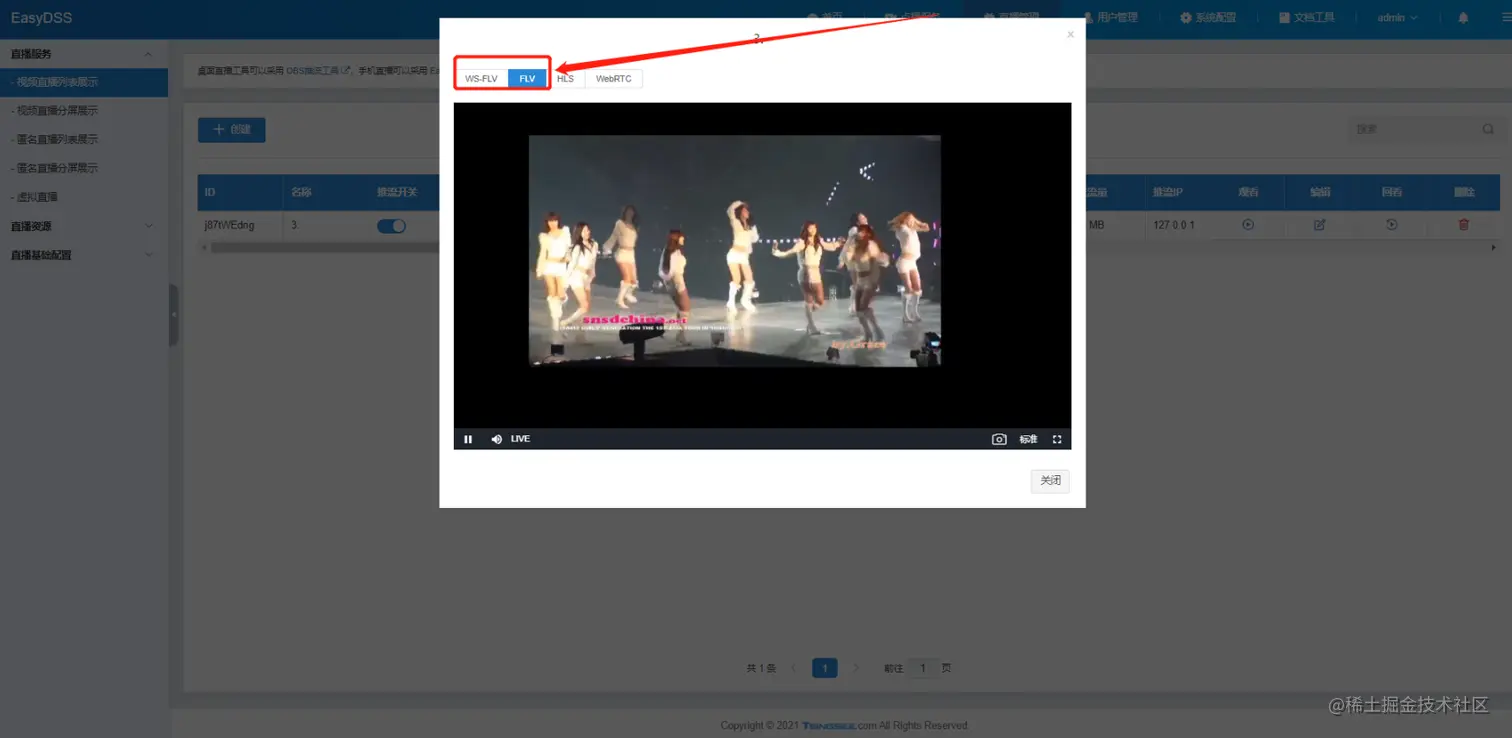Click the 推流IP column header
This screenshot has height=738, width=1512.
coord(1178,192)
